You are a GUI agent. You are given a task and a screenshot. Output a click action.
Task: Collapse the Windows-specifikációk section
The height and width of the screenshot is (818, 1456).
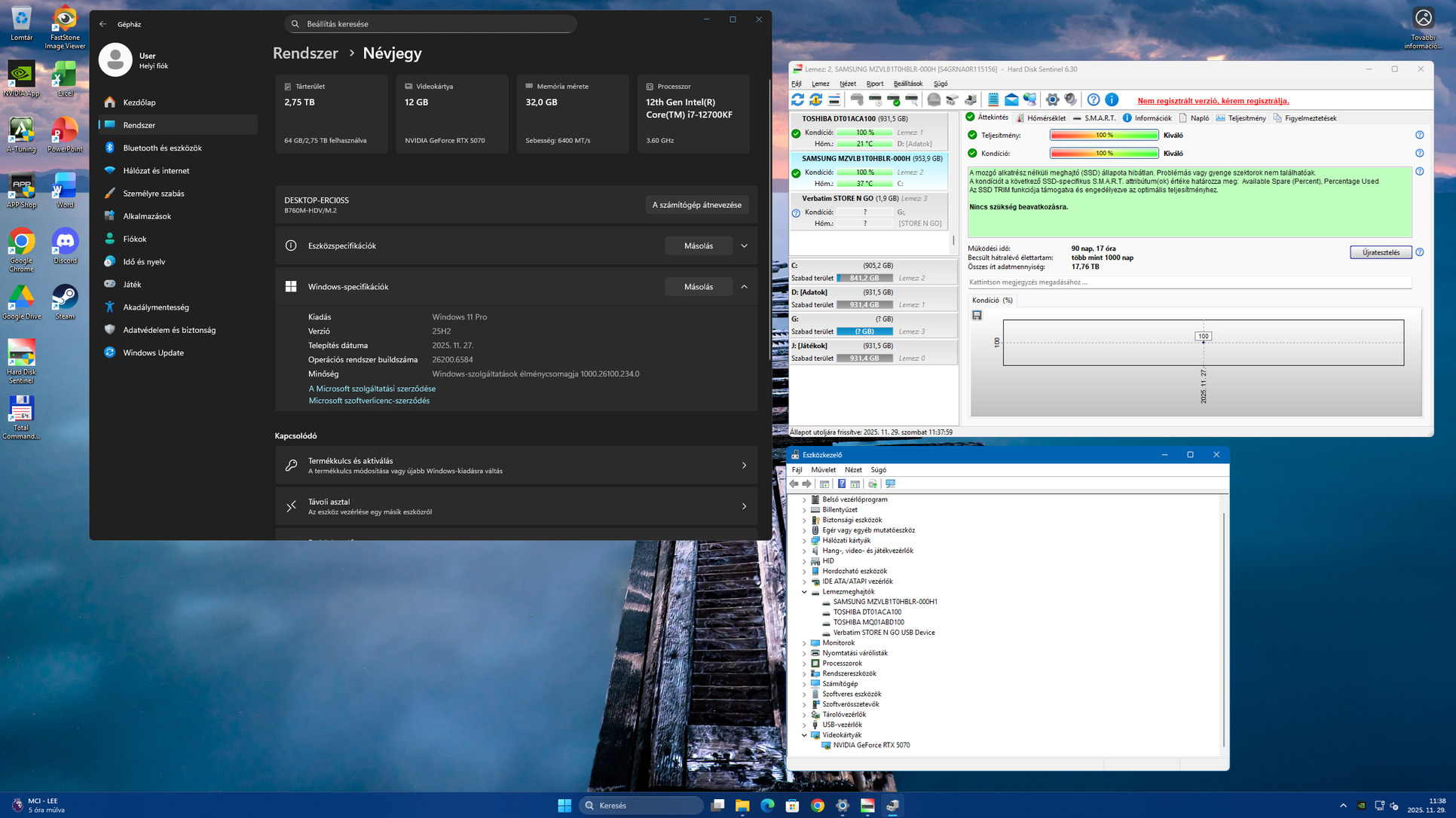[744, 287]
